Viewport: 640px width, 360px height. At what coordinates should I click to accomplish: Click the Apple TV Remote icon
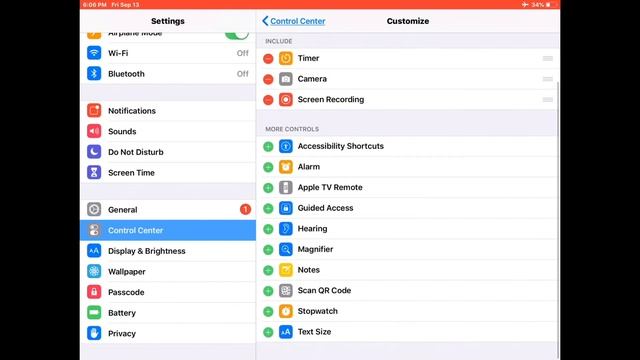[286, 187]
